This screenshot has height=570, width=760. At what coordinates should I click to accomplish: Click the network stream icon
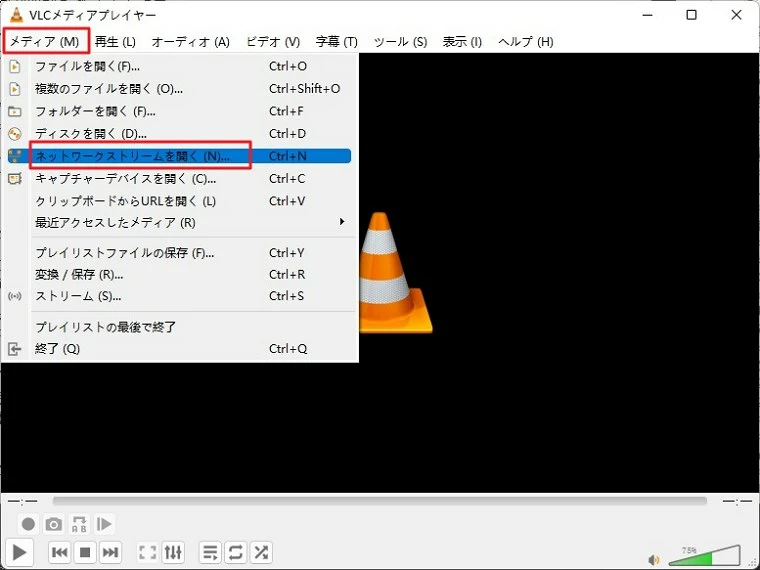pos(15,156)
